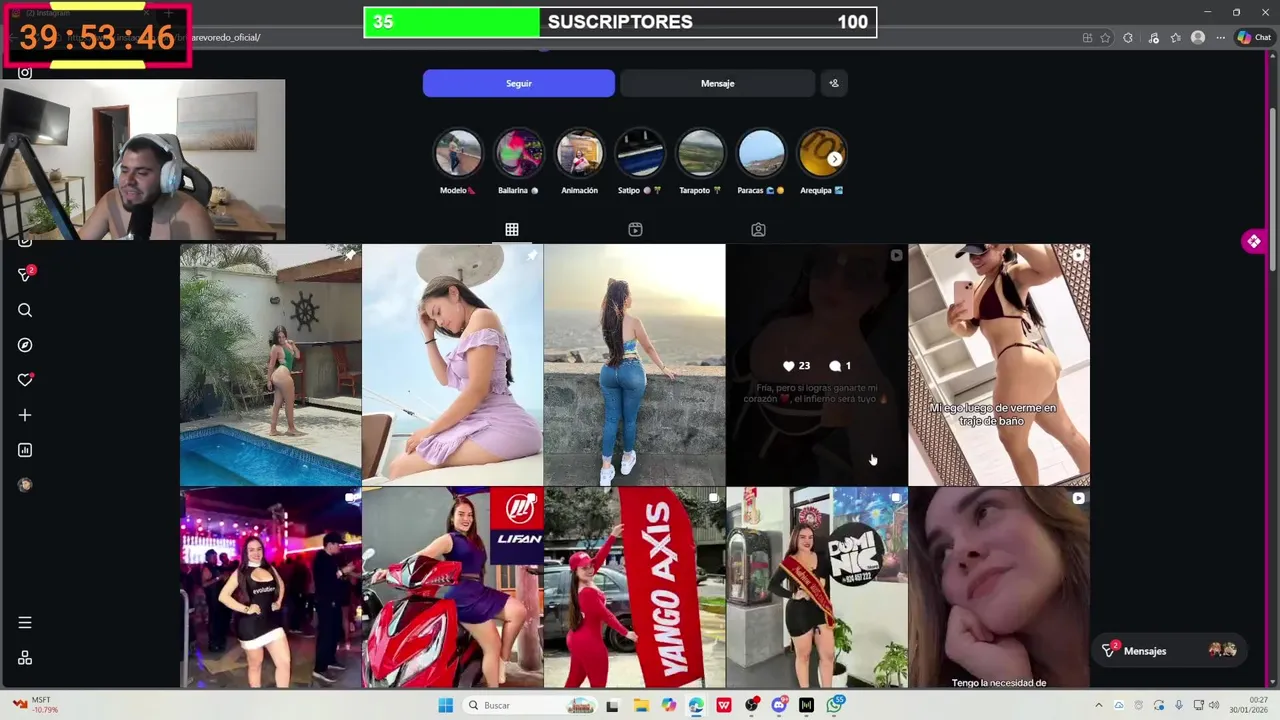Open the Animación story highlight

[x=579, y=154]
